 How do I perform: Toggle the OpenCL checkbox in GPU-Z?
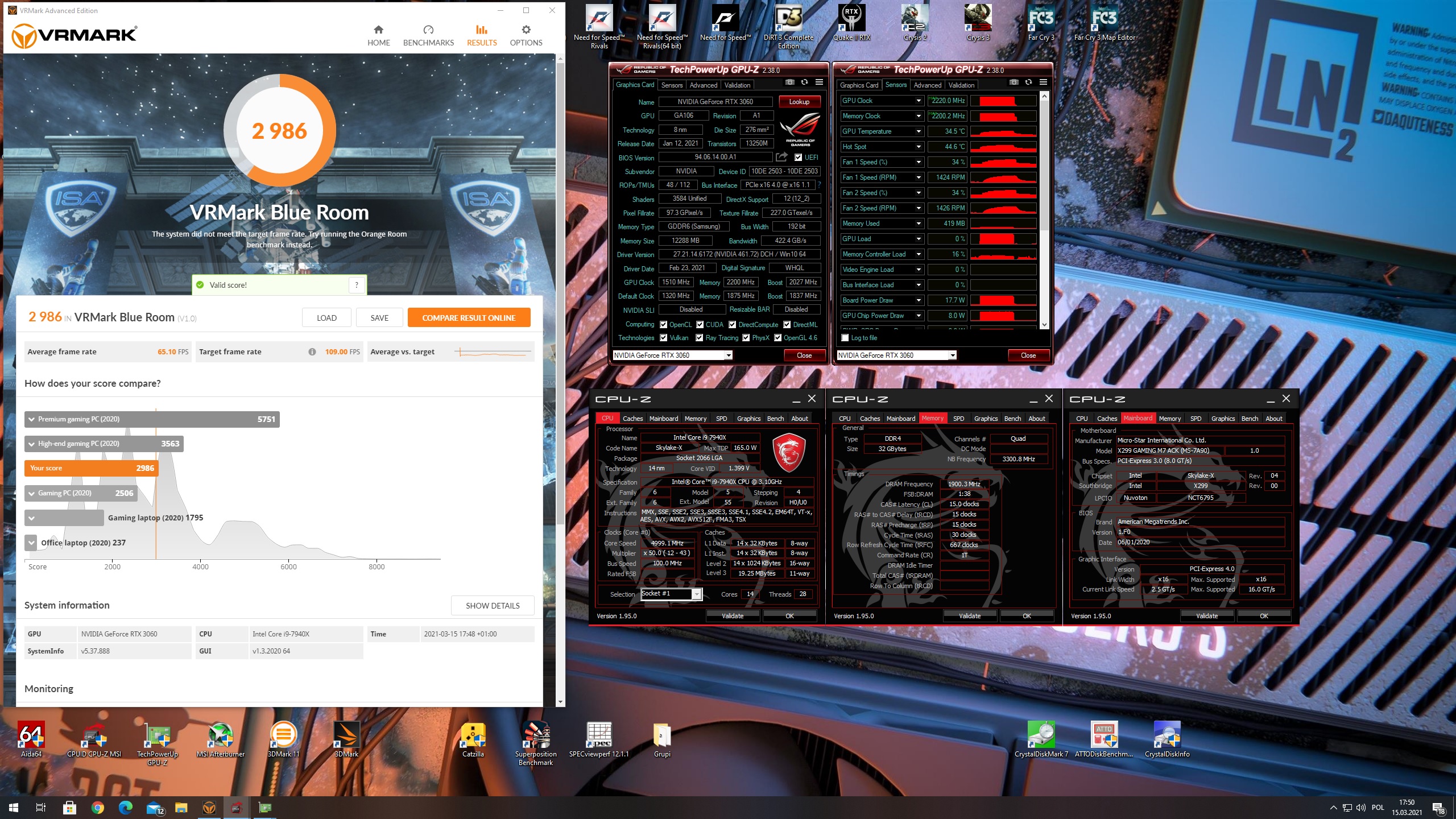663,325
